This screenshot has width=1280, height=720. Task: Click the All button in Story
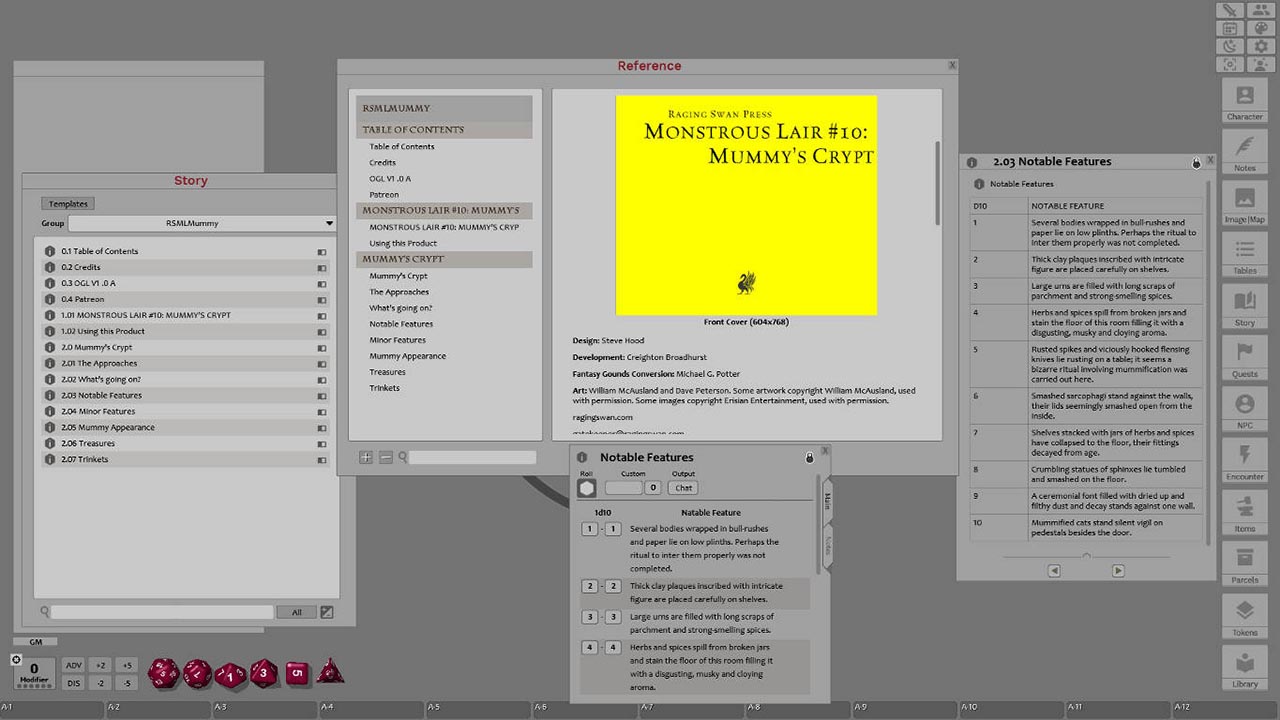pos(297,612)
